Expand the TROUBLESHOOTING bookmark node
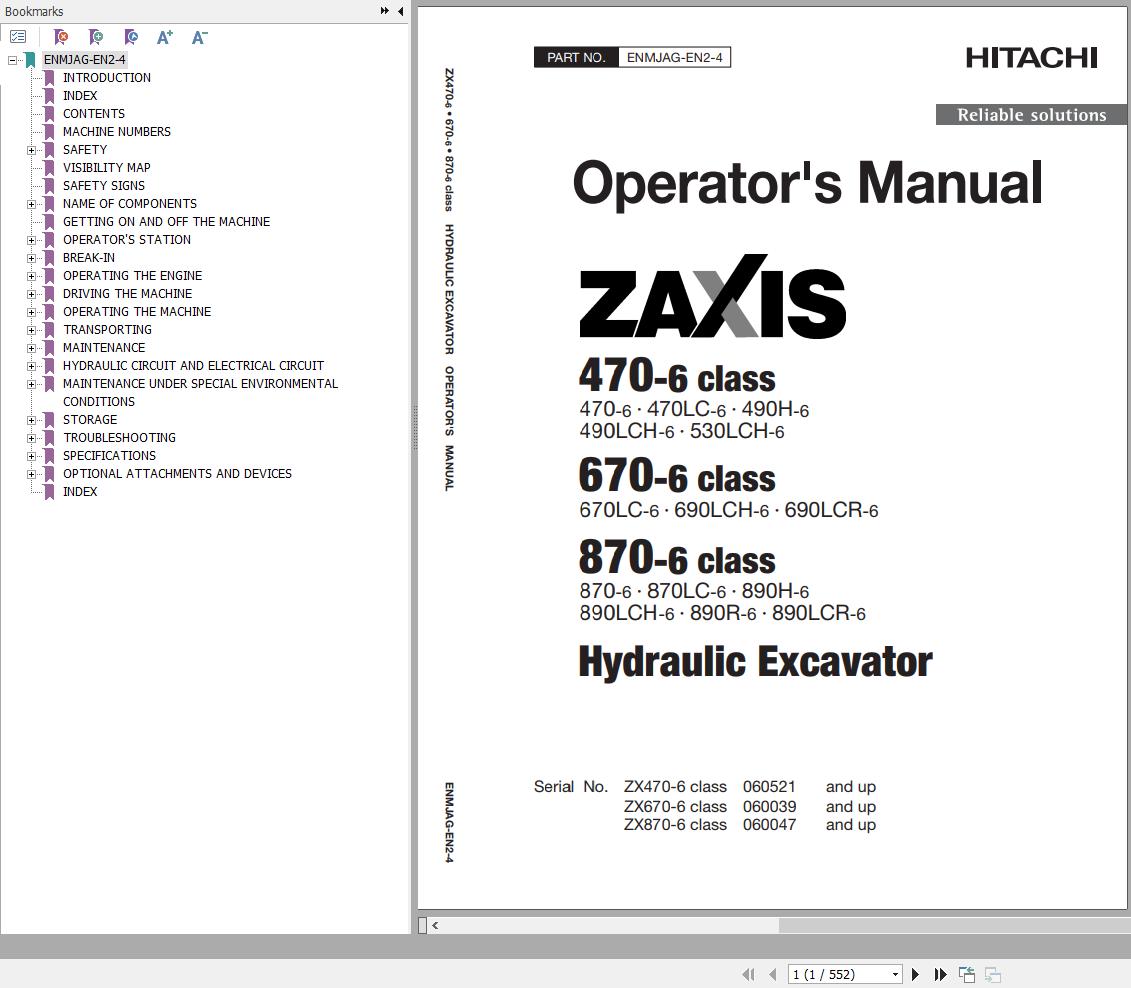 click(31, 438)
